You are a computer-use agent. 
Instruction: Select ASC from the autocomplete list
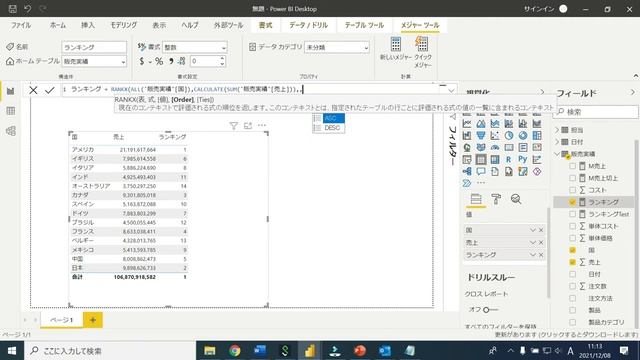coord(329,118)
